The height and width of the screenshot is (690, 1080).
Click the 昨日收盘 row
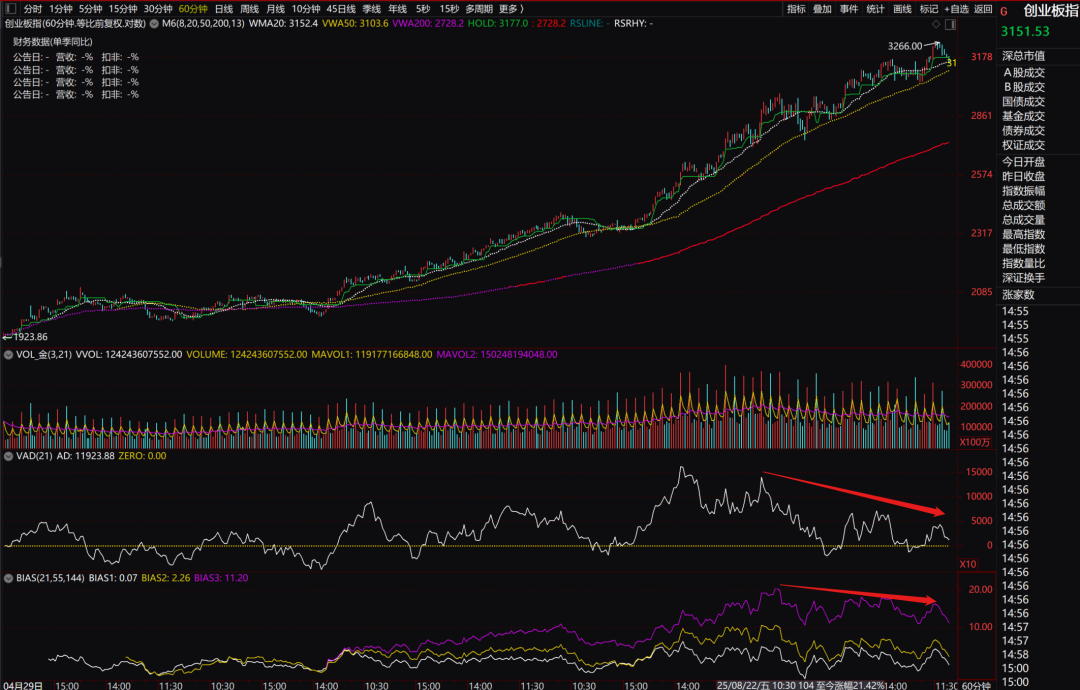(1023, 176)
